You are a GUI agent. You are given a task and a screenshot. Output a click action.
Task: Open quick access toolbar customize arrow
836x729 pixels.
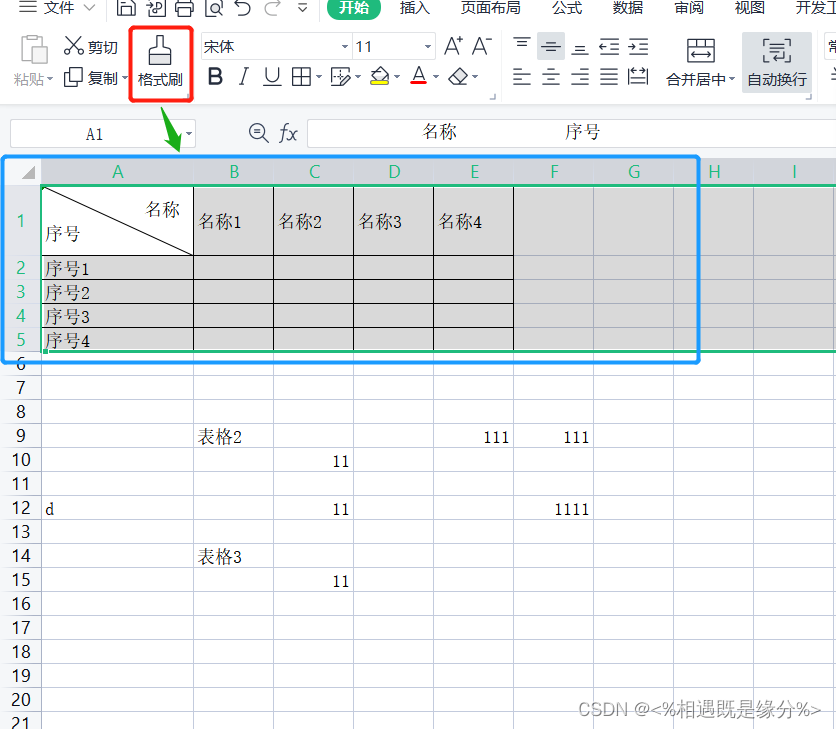[302, 7]
